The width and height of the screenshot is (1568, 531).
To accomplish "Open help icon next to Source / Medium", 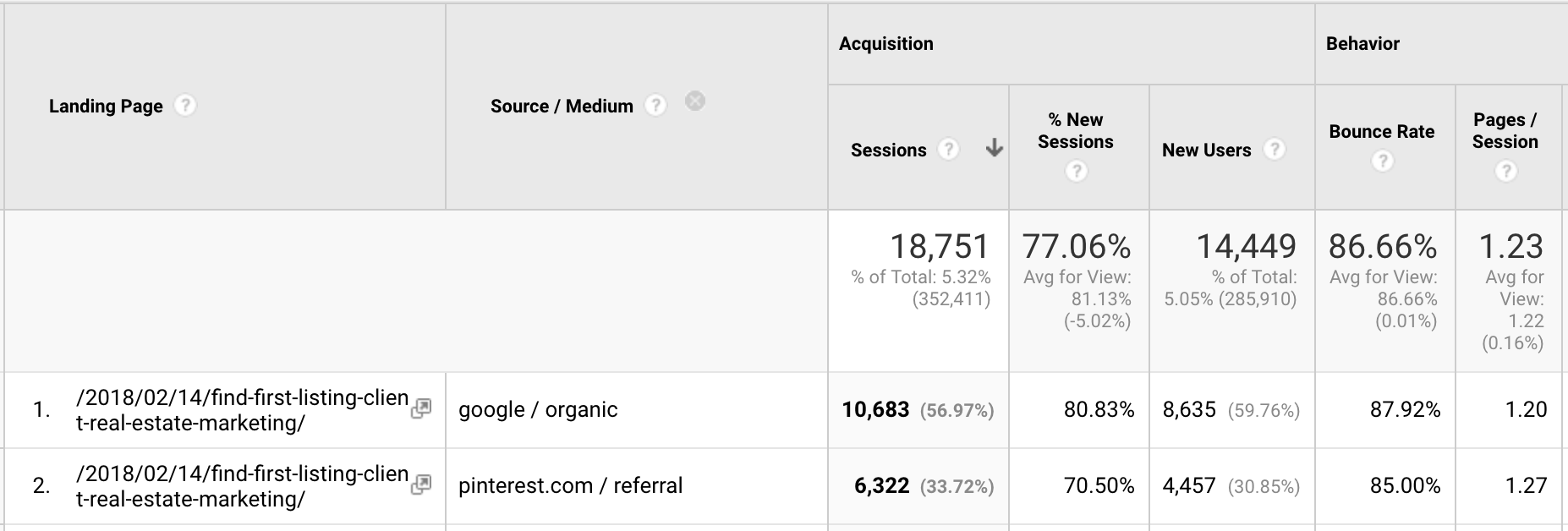I will (655, 106).
